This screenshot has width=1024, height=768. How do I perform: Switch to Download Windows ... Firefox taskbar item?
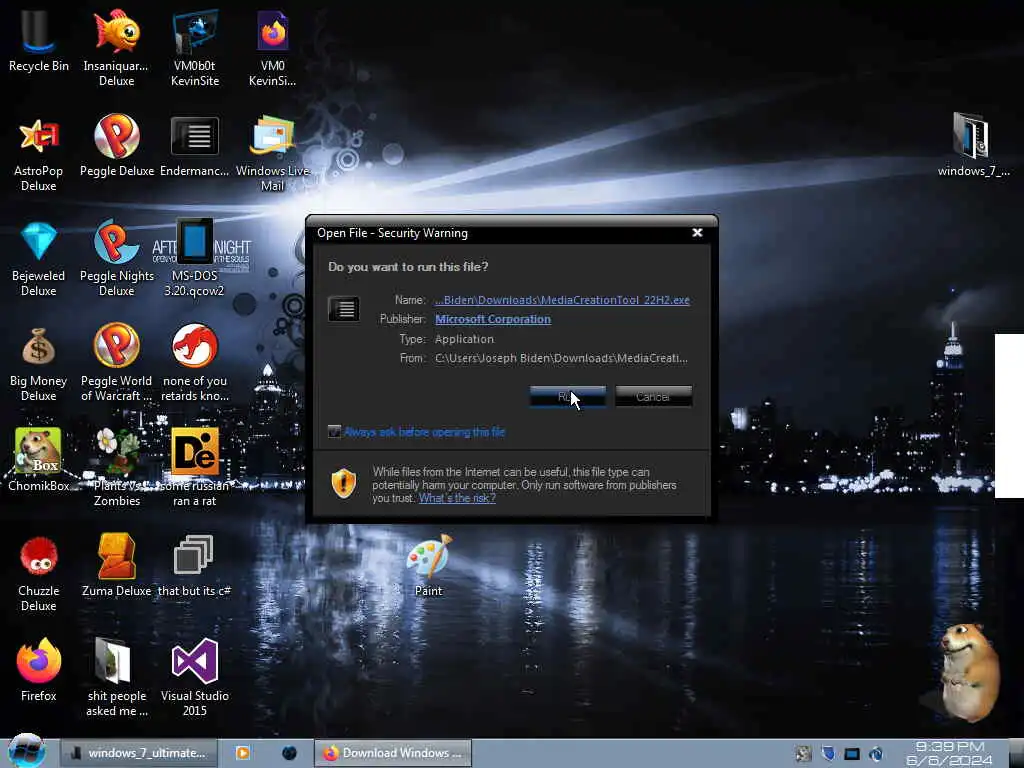click(x=393, y=753)
